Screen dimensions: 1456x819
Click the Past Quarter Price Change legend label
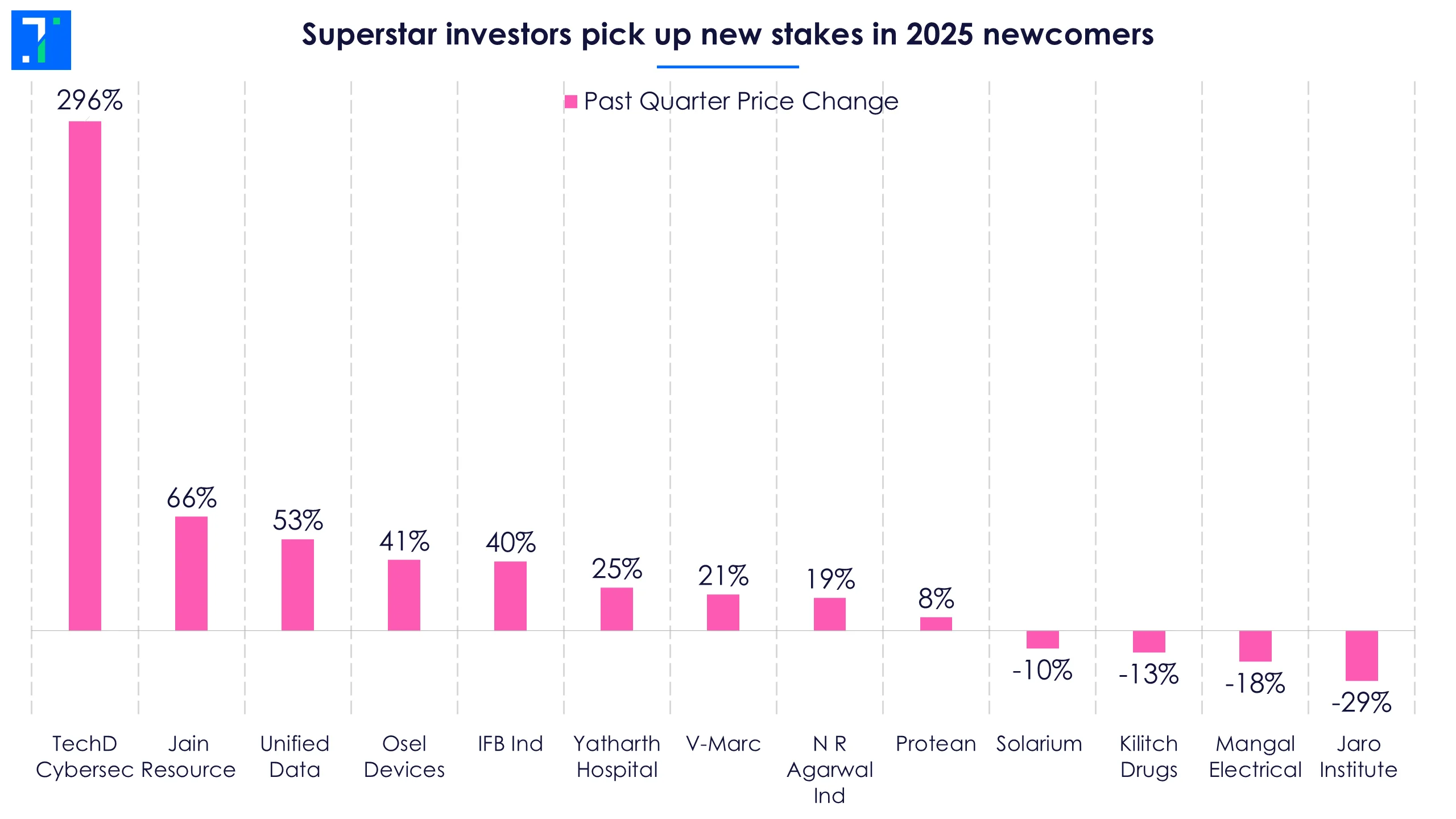(x=741, y=102)
